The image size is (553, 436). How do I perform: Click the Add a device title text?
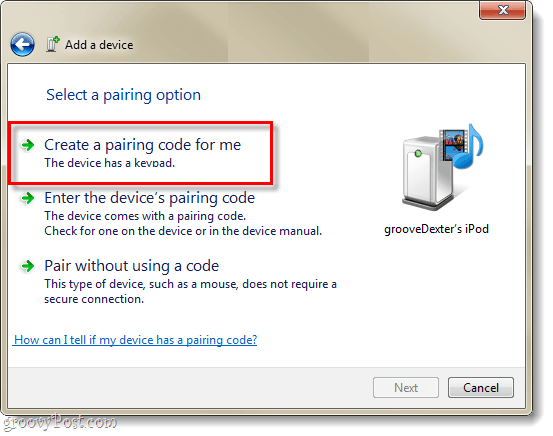point(99,45)
